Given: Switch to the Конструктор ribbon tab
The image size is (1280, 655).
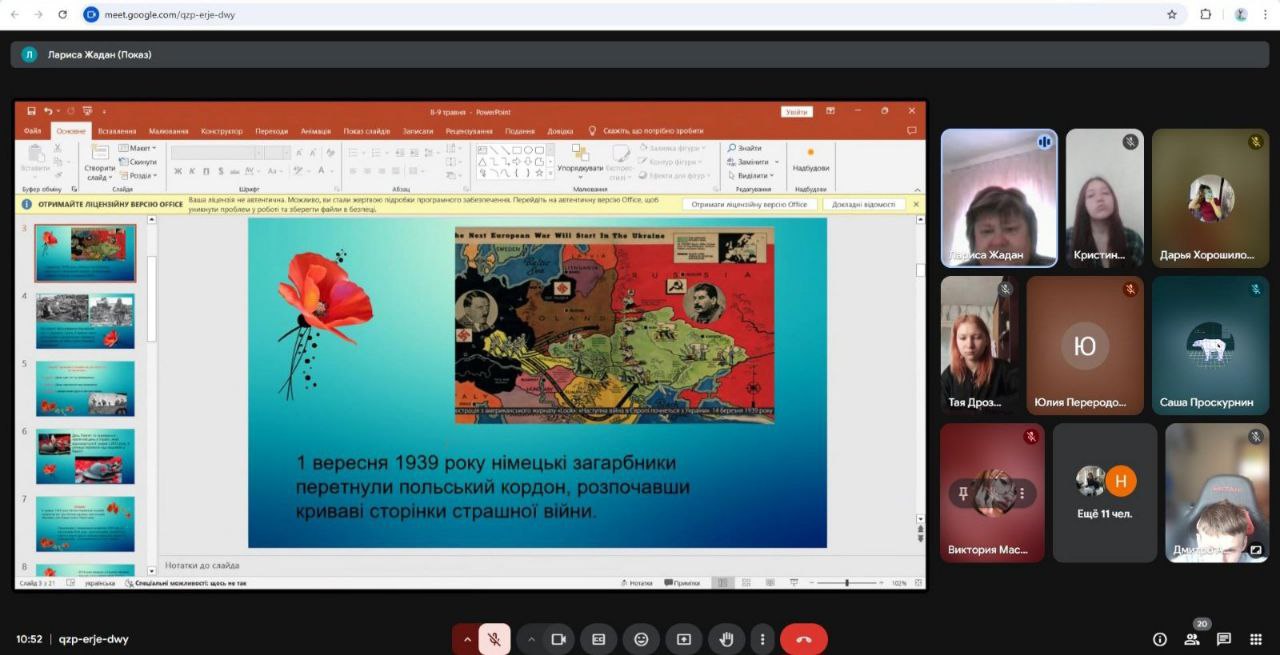Looking at the screenshot, I should [221, 131].
